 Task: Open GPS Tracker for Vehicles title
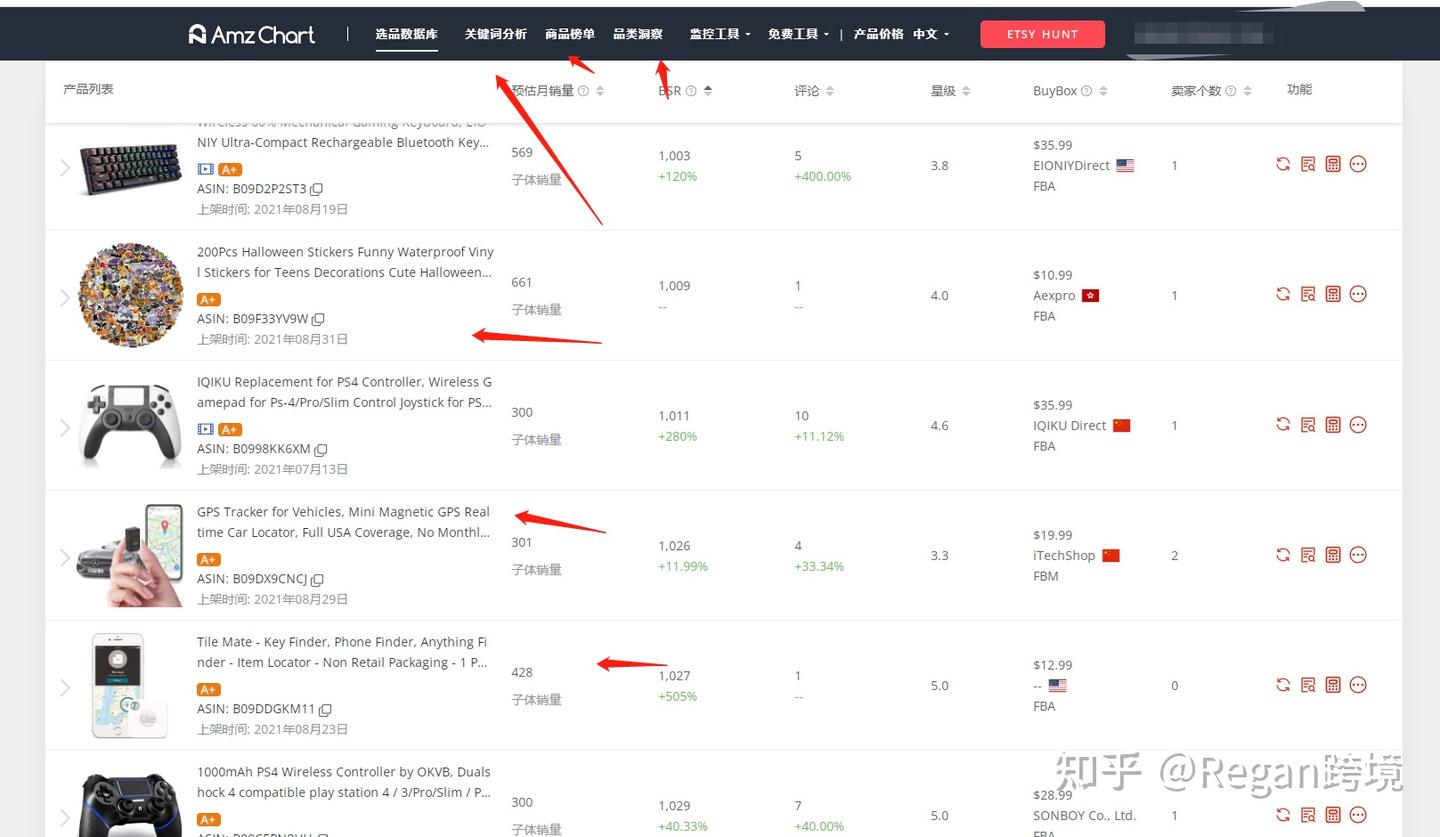(x=344, y=522)
